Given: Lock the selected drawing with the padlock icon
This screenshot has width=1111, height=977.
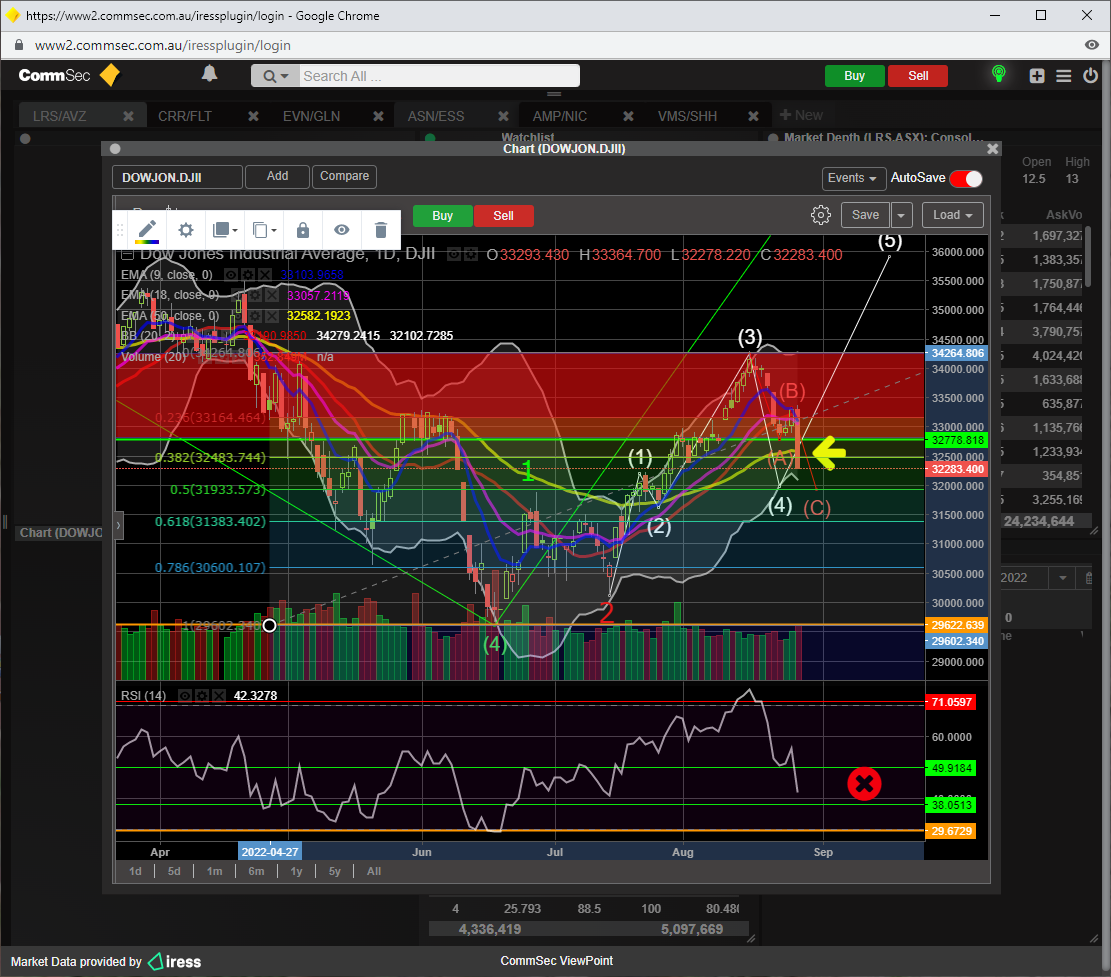Looking at the screenshot, I should click(303, 230).
